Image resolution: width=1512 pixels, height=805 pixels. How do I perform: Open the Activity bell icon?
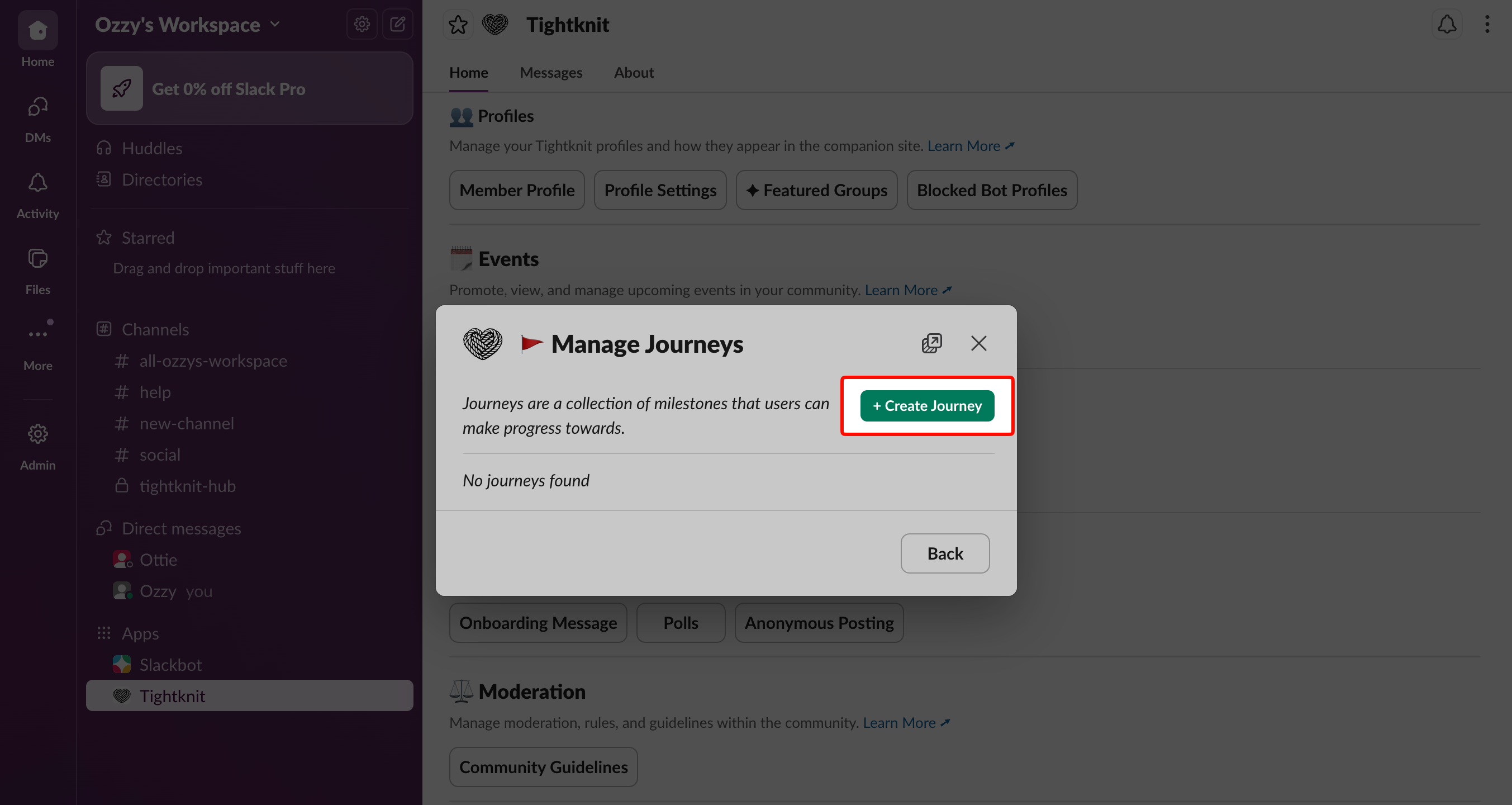tap(37, 182)
